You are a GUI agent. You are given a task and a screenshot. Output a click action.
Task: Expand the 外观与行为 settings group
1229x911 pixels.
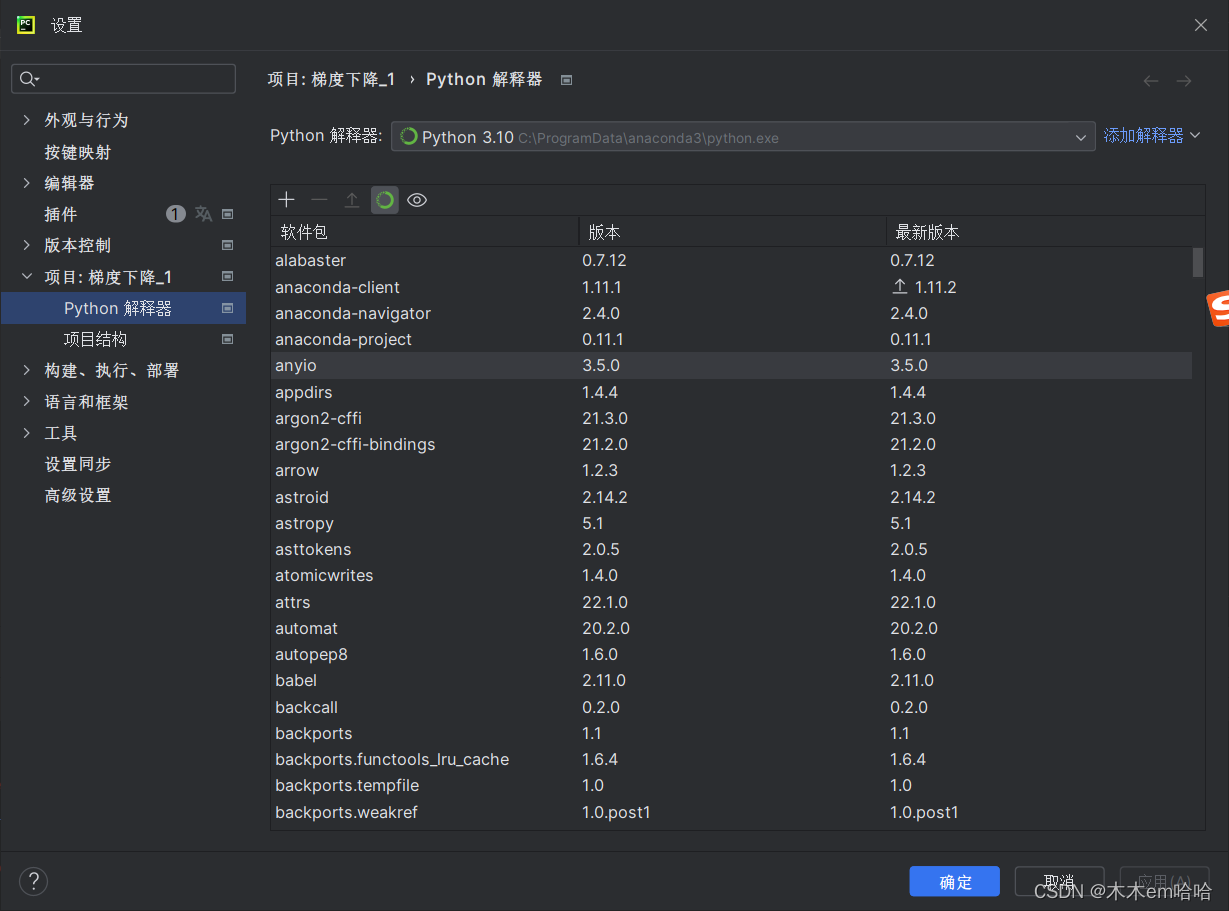27,120
